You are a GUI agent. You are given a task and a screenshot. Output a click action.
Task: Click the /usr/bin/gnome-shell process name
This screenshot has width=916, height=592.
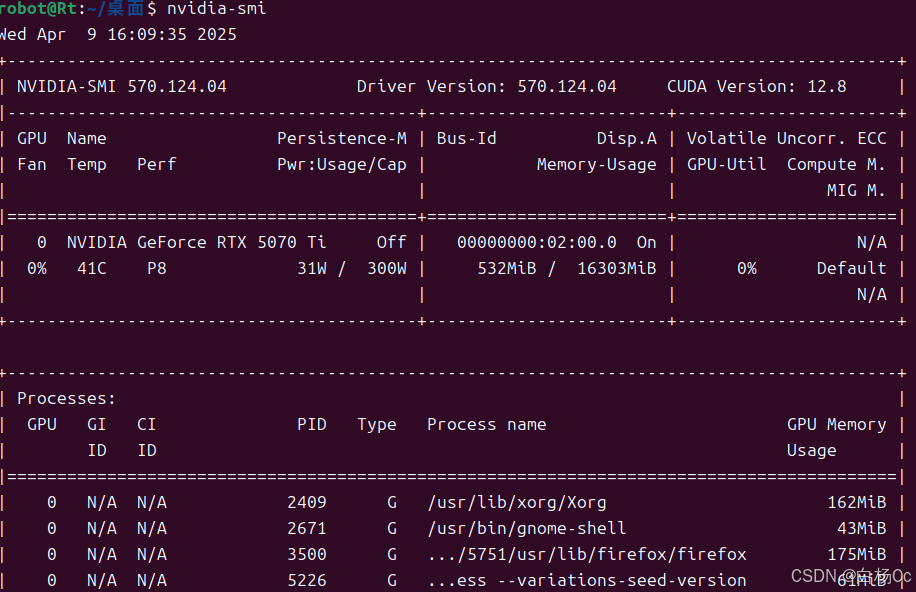coord(527,528)
